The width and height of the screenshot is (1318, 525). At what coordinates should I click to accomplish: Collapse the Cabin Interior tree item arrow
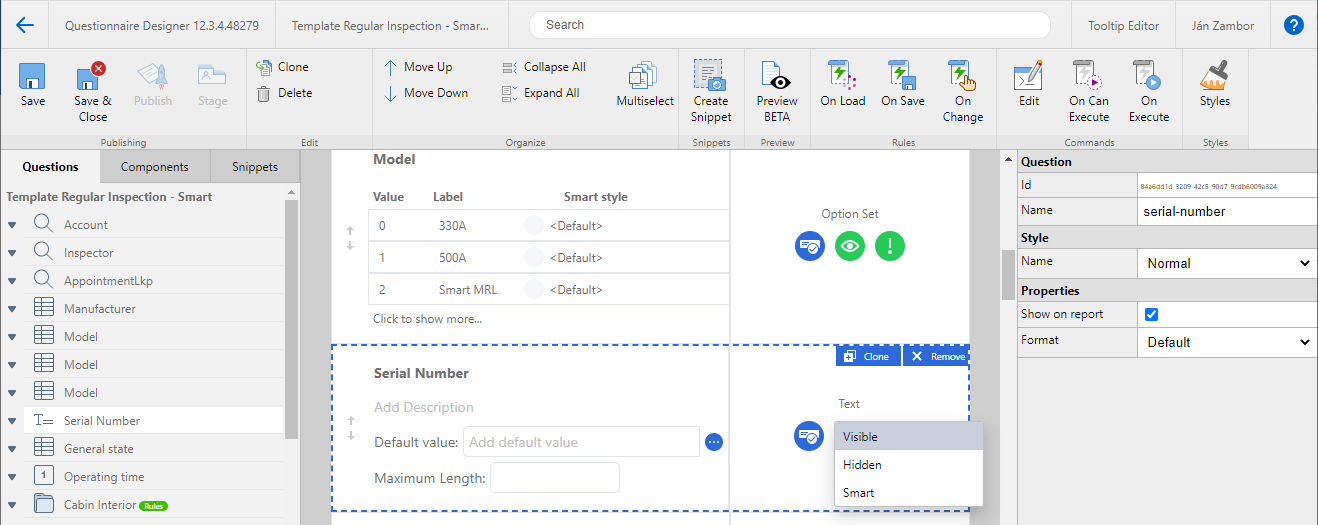[12, 505]
